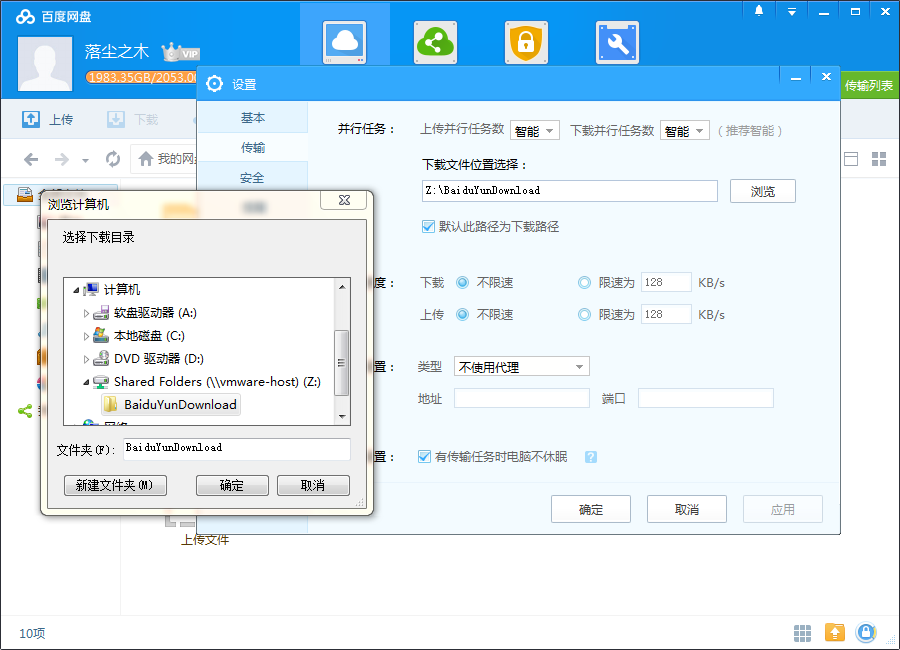The height and width of the screenshot is (650, 900).
Task: Click the proxy address (地址) field
Action: point(522,398)
